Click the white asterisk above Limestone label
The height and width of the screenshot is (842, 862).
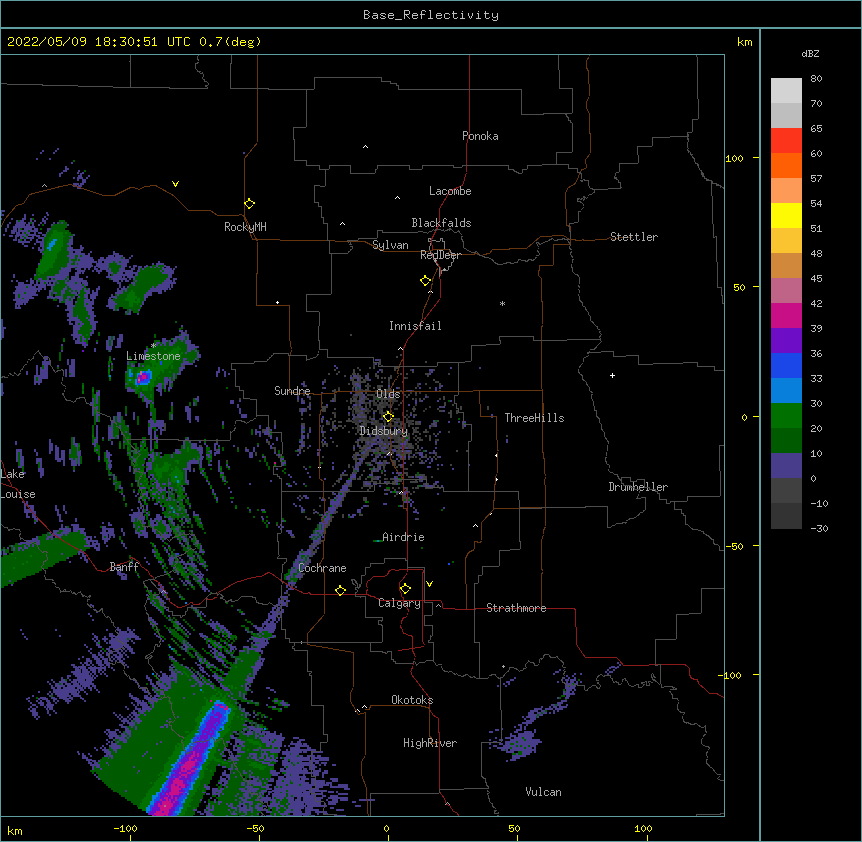coord(153,345)
